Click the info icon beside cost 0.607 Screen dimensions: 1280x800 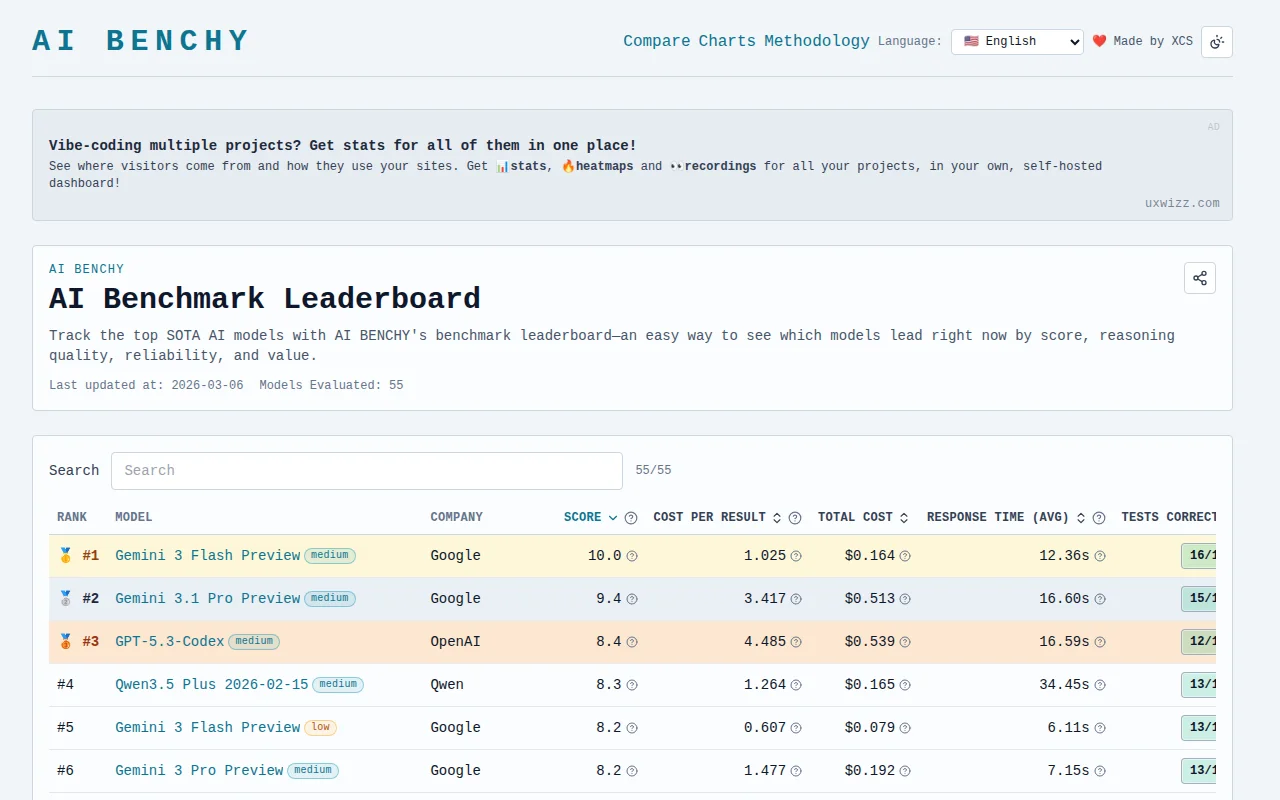click(796, 728)
